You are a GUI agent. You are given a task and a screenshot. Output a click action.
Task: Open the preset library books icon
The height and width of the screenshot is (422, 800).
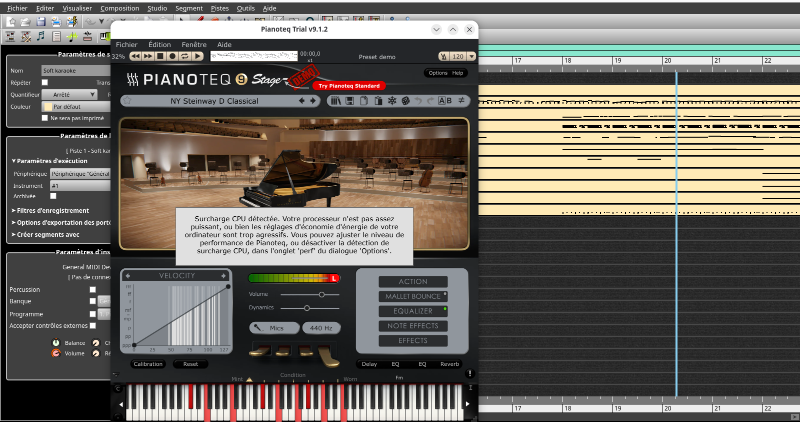click(335, 101)
